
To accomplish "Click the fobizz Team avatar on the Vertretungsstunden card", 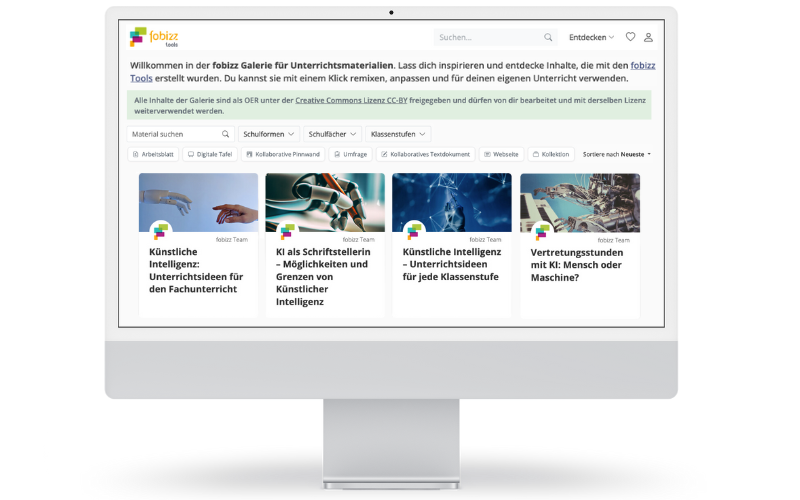I will [x=542, y=232].
